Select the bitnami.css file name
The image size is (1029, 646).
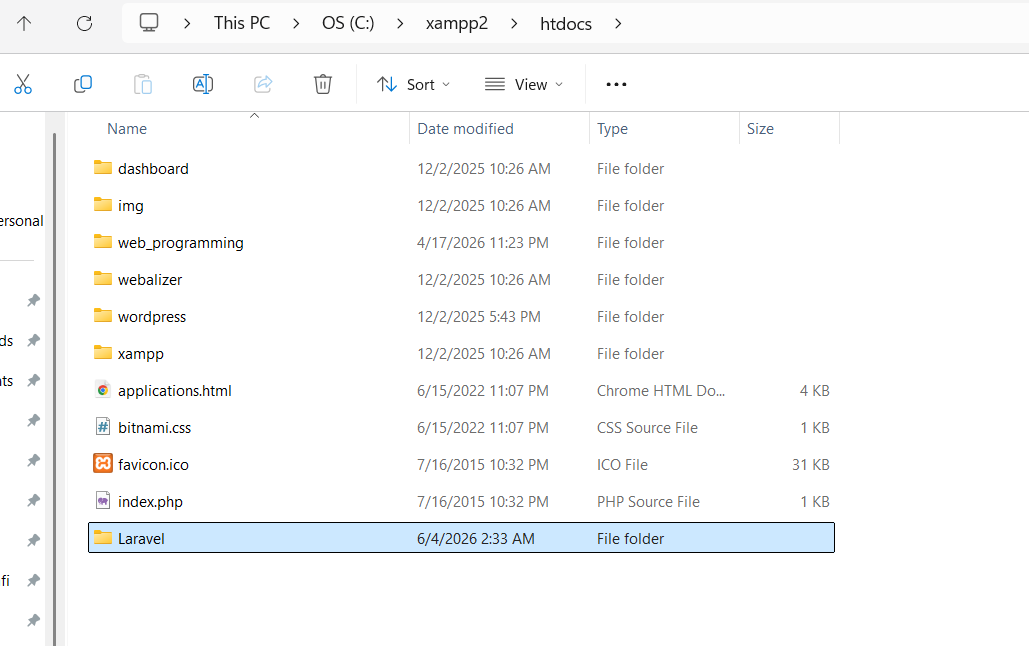154,427
